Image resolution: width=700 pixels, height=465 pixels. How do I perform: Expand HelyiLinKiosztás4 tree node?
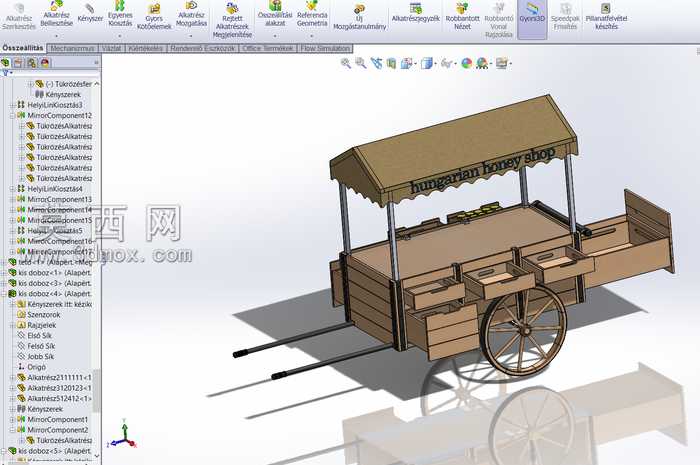12,189
